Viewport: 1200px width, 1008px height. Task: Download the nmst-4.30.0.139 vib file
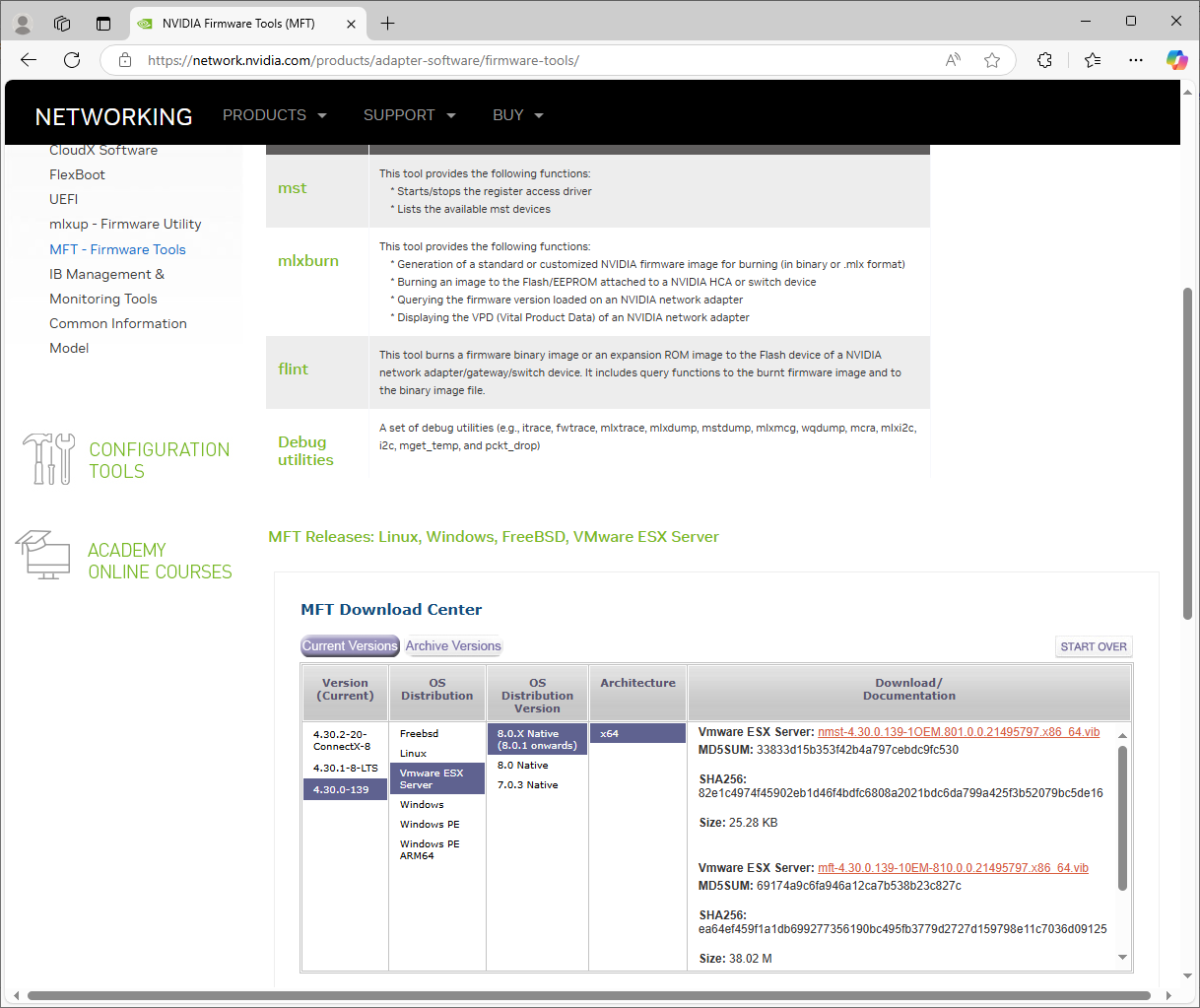click(958, 732)
